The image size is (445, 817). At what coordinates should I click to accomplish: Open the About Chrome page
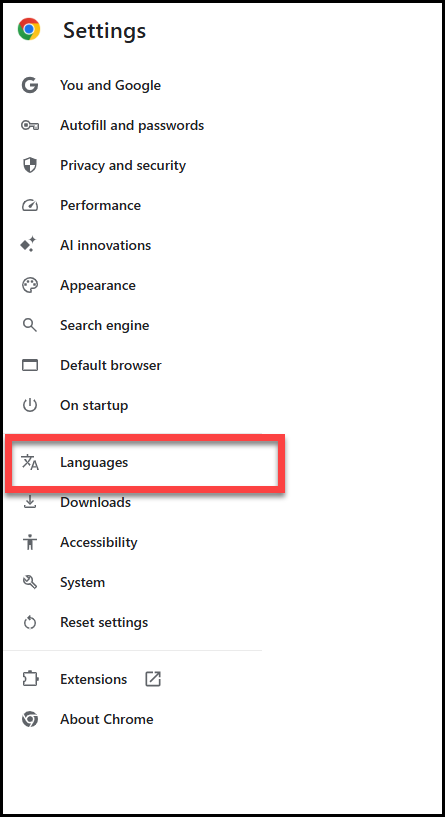pos(106,719)
